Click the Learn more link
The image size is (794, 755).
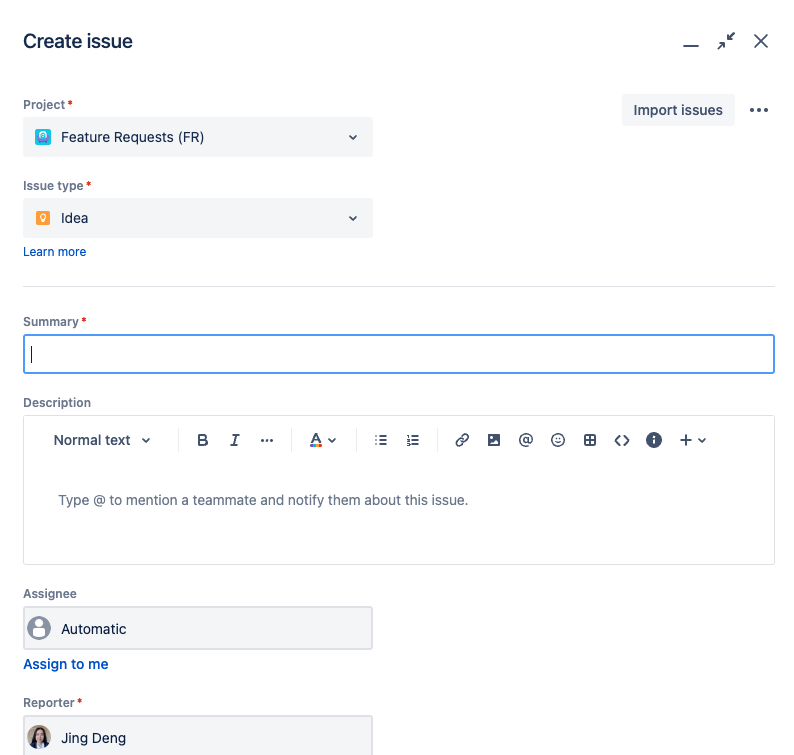pyautogui.click(x=55, y=252)
